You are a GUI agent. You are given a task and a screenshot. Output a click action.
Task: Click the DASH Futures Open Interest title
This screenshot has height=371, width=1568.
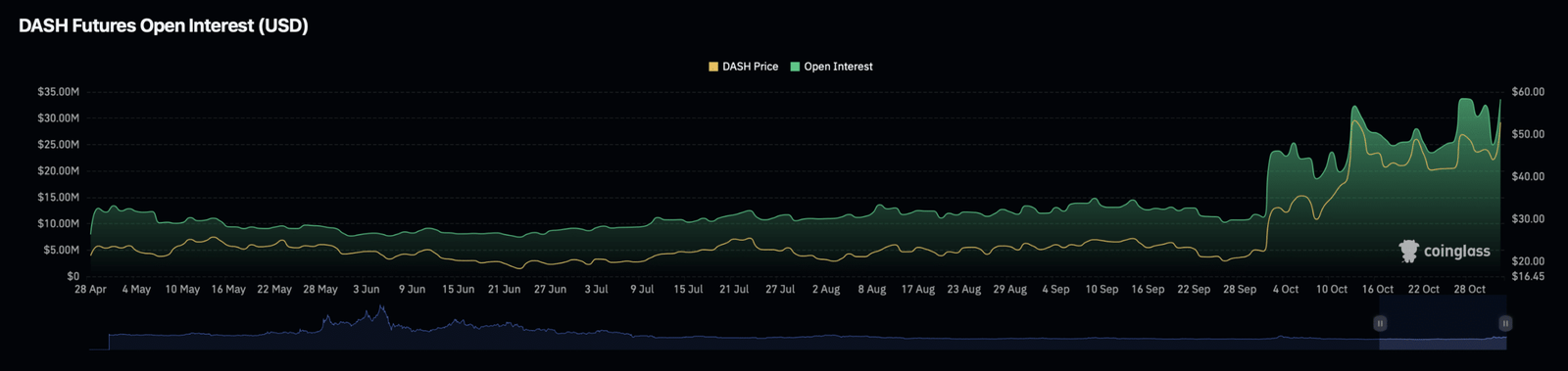[164, 26]
